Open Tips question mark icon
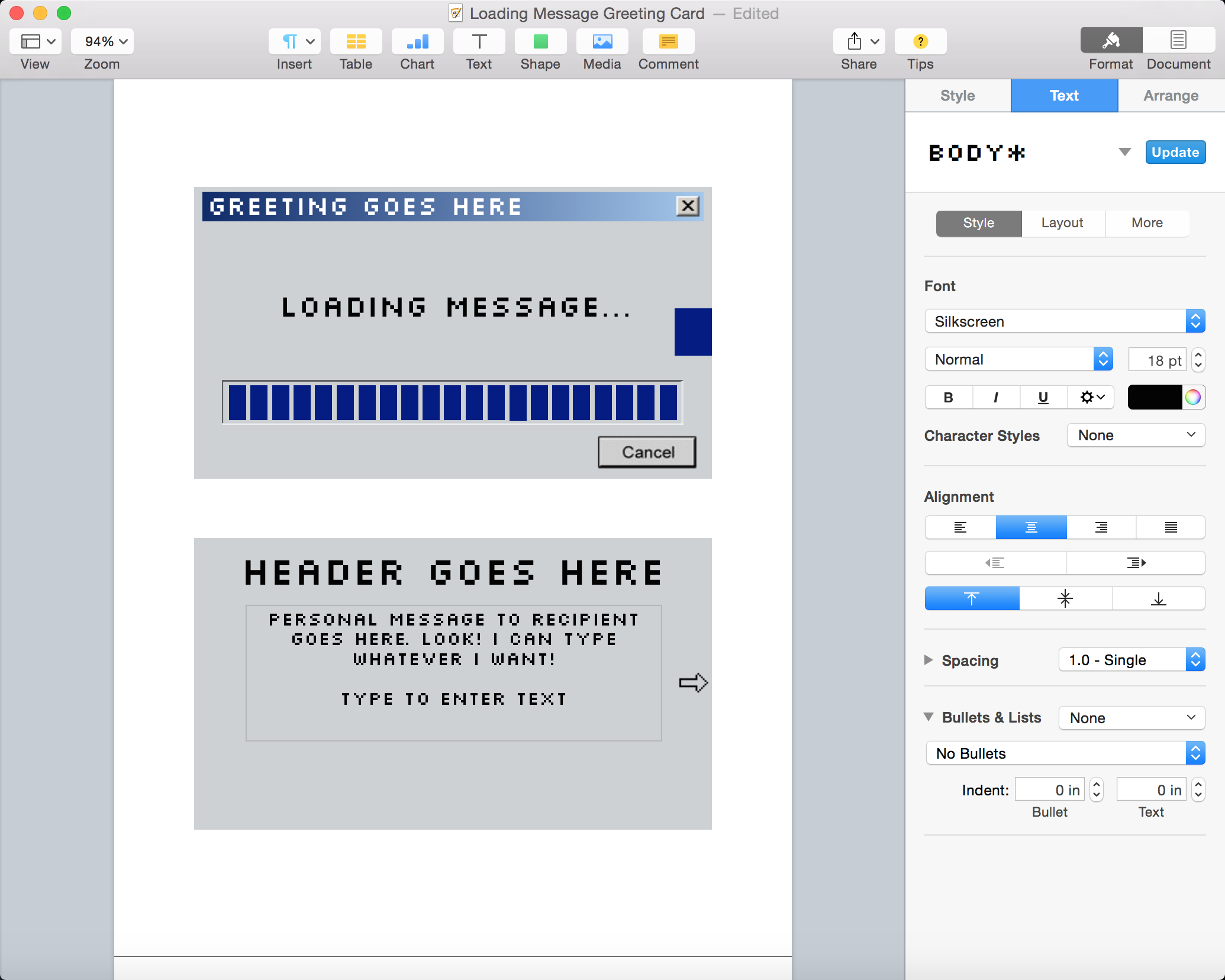This screenshot has height=980, width=1225. click(920, 42)
